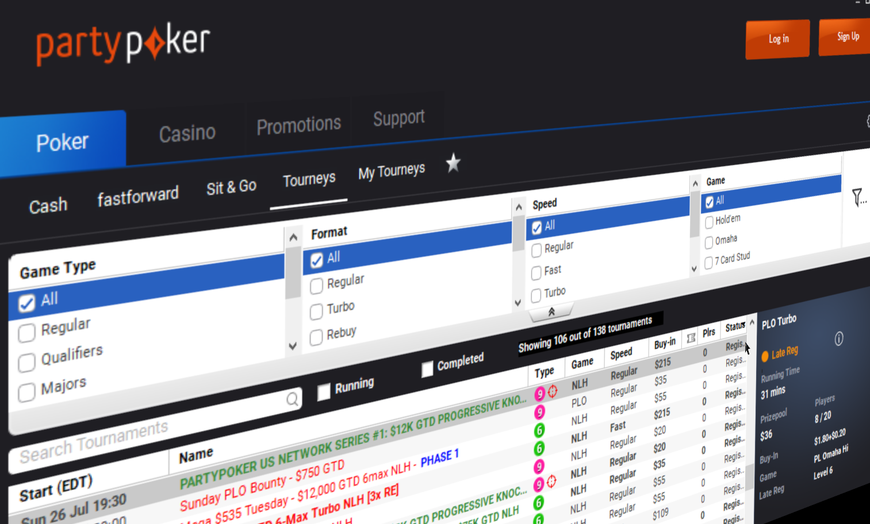Screen dimensions: 870x524
Task: Switch to Sit & Go tab
Action: click(231, 188)
